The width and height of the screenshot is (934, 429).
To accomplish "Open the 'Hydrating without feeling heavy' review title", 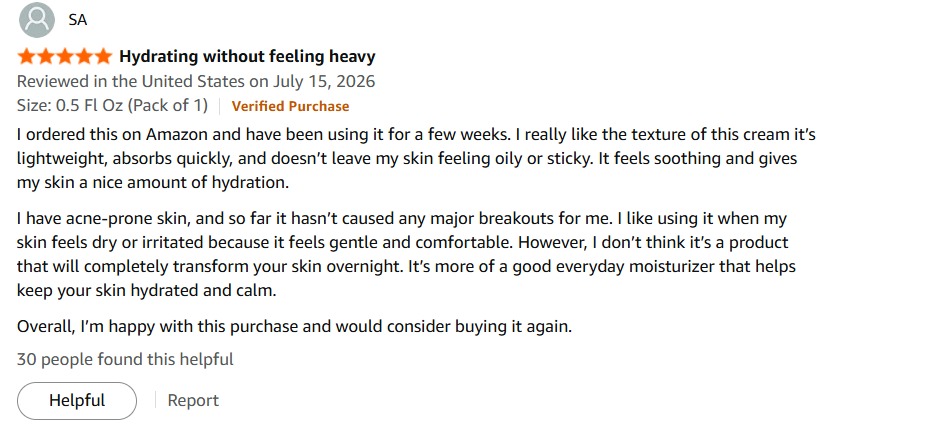I will coord(247,57).
